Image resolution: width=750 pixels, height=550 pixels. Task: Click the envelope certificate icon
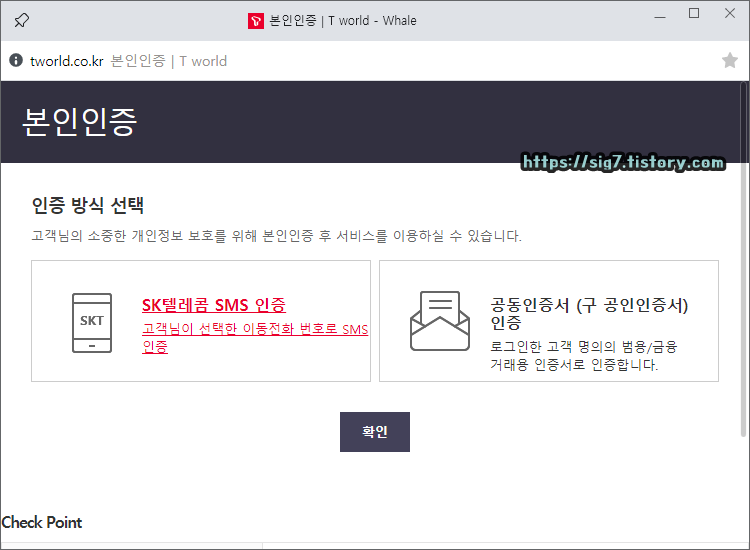tap(440, 321)
